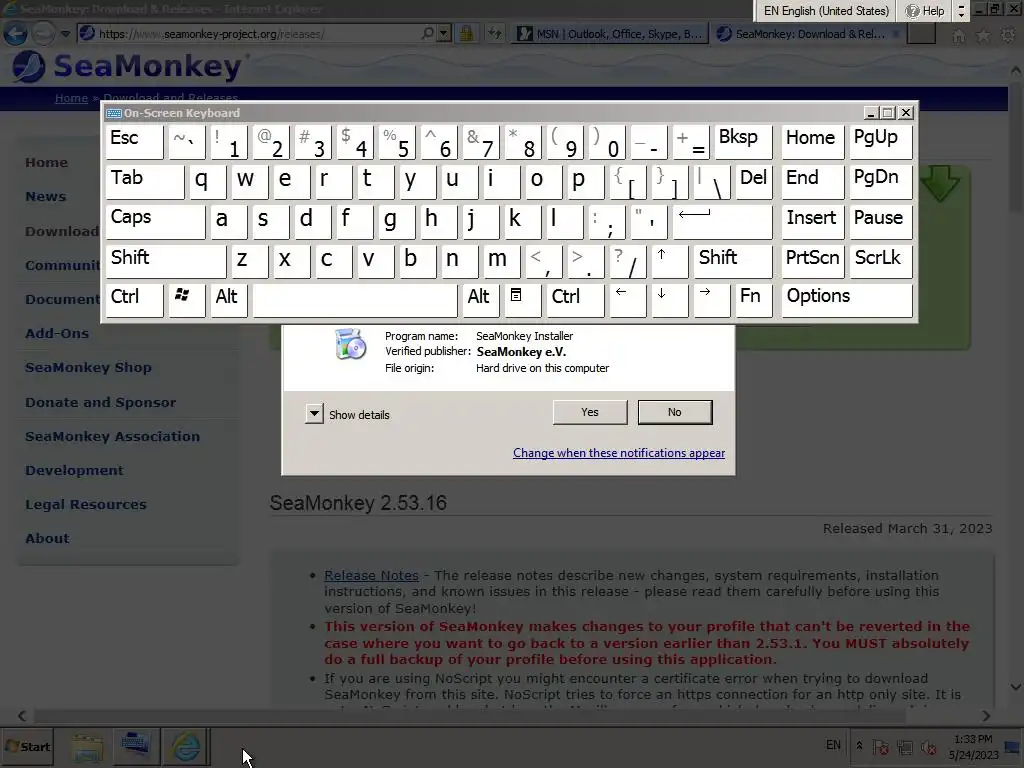Click No in the installer prompt
1024x768 pixels.
(x=675, y=412)
